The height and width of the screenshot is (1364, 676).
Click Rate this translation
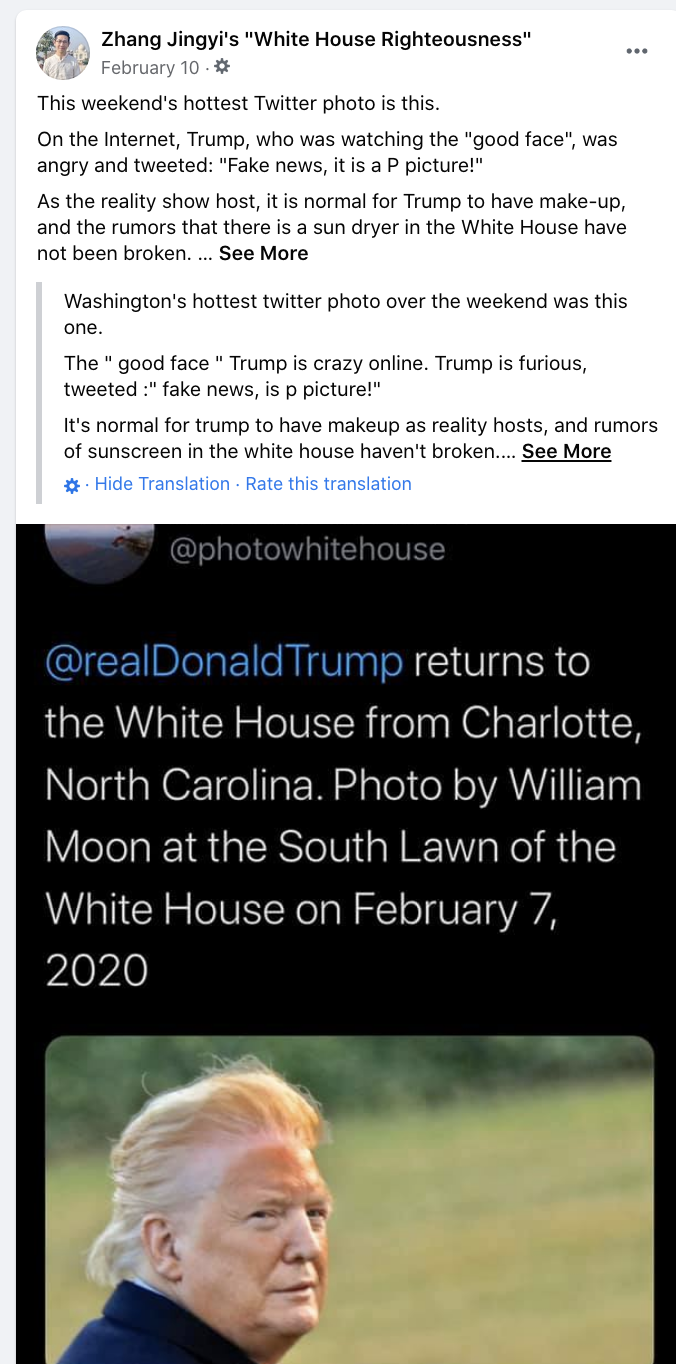tap(328, 484)
